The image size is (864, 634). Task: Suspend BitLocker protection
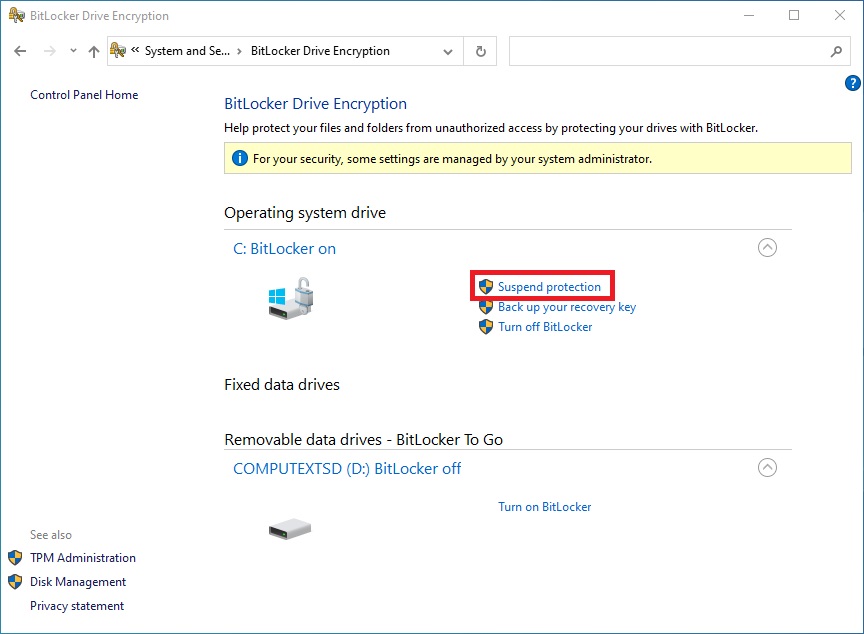[x=550, y=286]
